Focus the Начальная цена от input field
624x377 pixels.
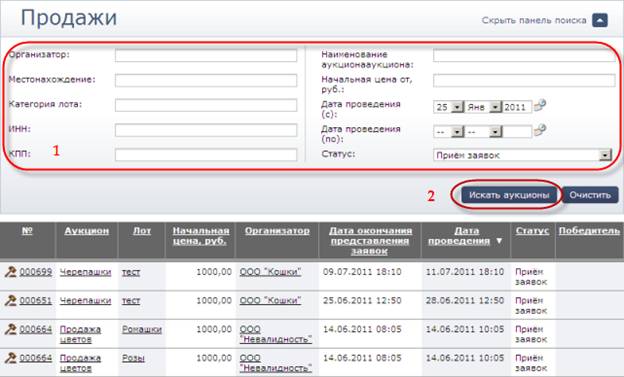(x=524, y=80)
